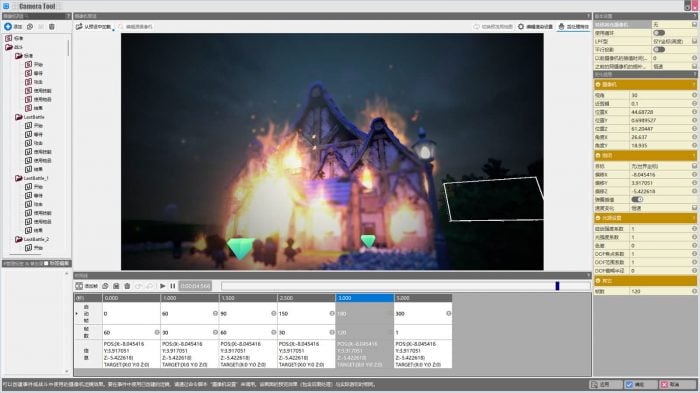Toggle the first switch in basic settings
Image resolution: width=700 pixels, height=393 pixels.
659,33
